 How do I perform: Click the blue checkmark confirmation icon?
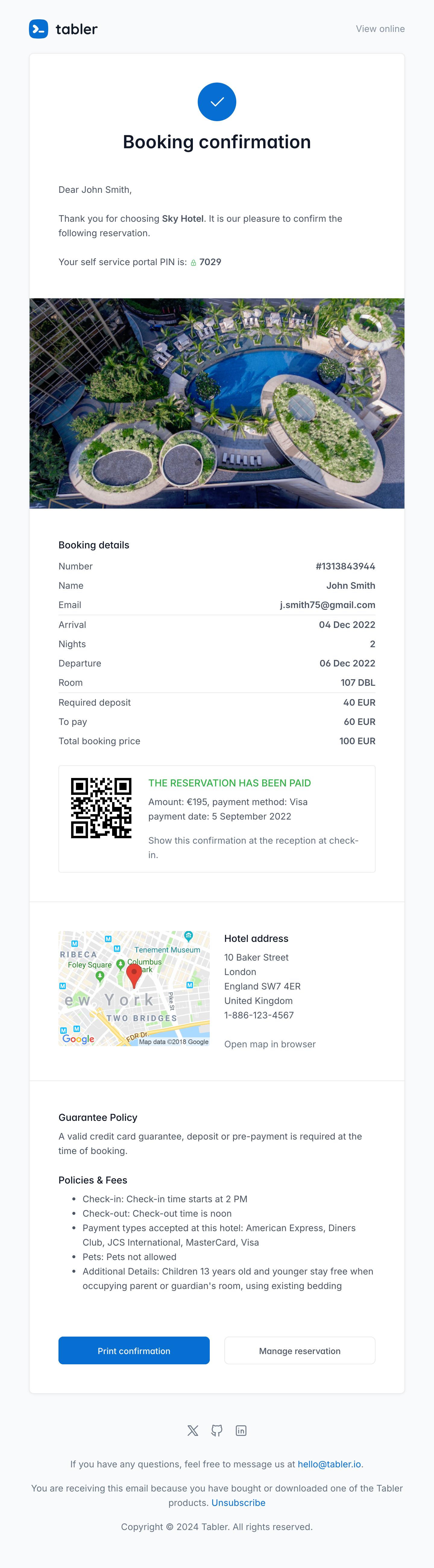click(x=217, y=102)
